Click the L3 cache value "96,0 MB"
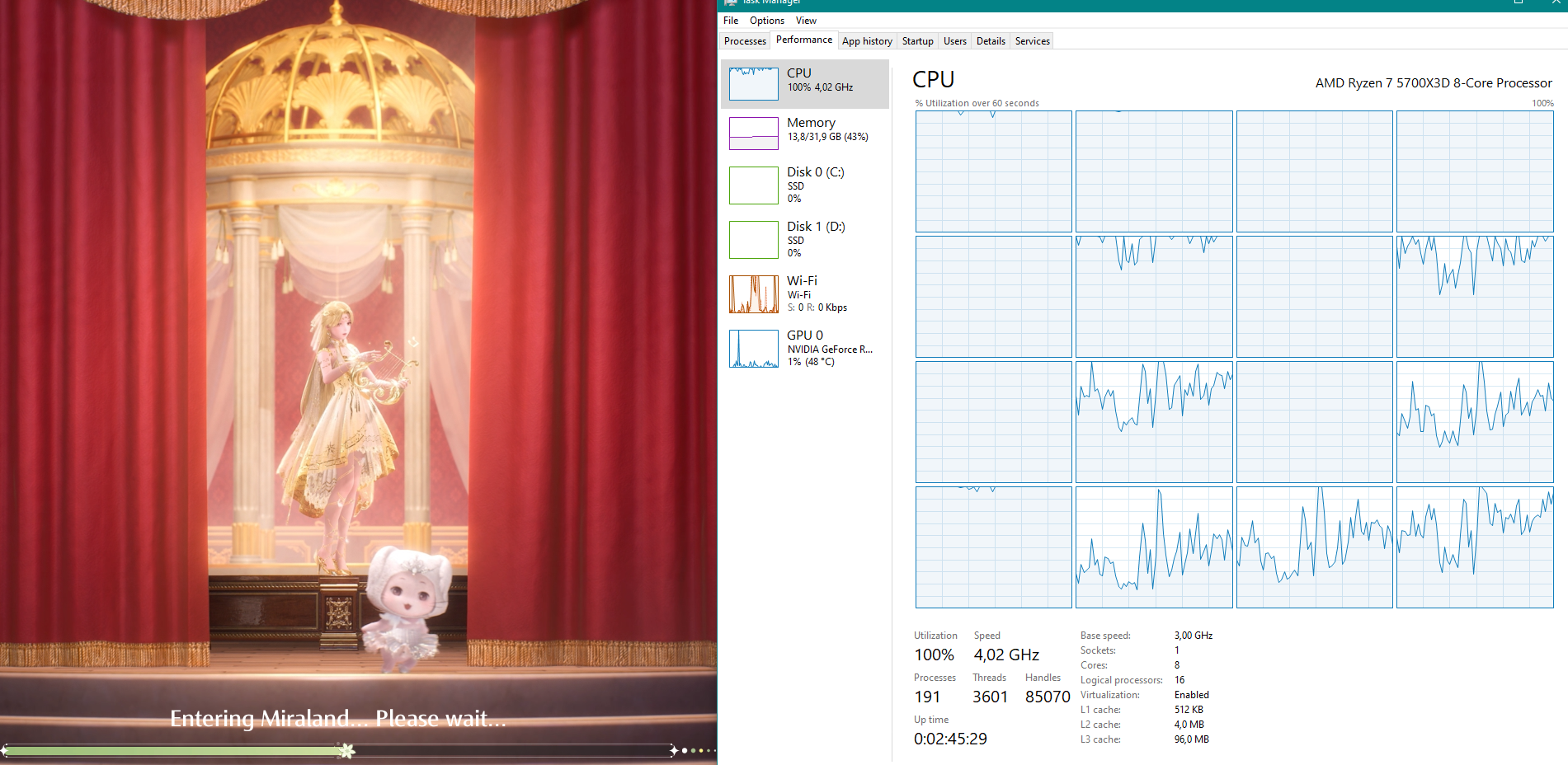The image size is (1568, 765). coord(1192,739)
